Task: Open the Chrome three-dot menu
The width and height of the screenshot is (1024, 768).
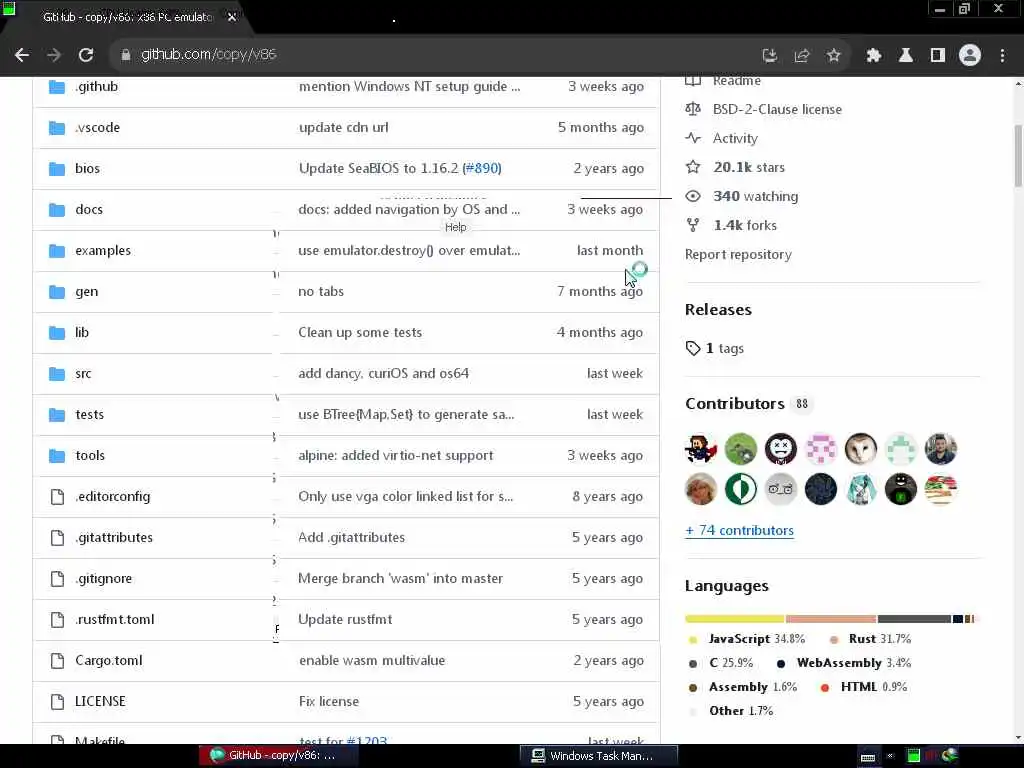Action: 1002,56
